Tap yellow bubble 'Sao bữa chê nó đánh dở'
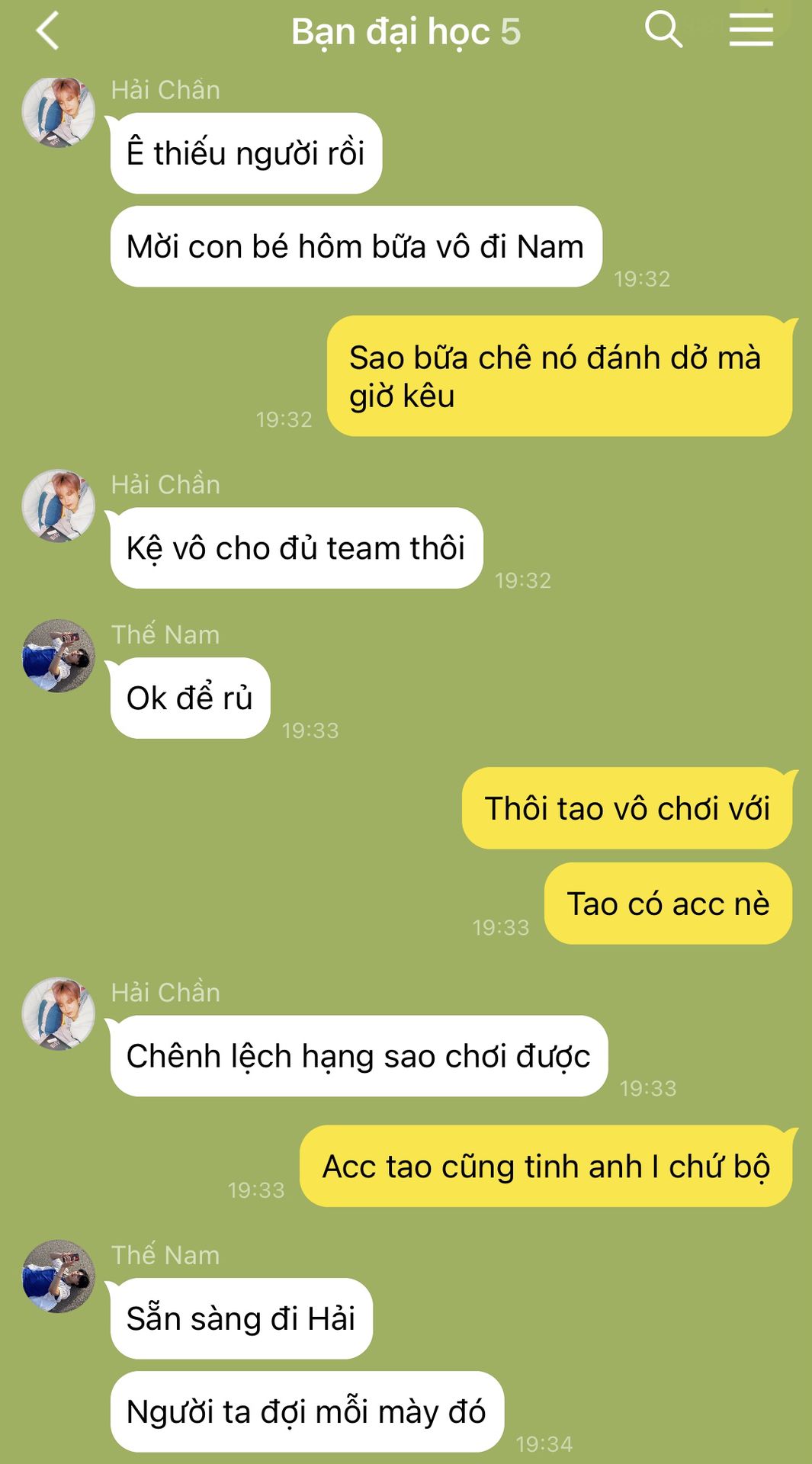This screenshot has width=812, height=1464. [560, 376]
